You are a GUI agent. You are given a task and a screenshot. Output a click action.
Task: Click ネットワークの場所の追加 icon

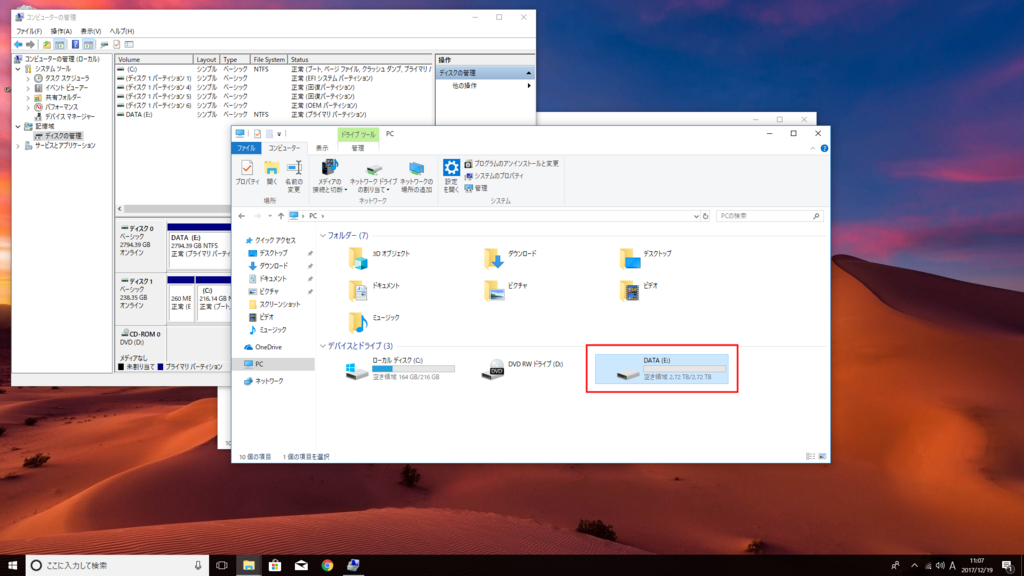tap(416, 176)
